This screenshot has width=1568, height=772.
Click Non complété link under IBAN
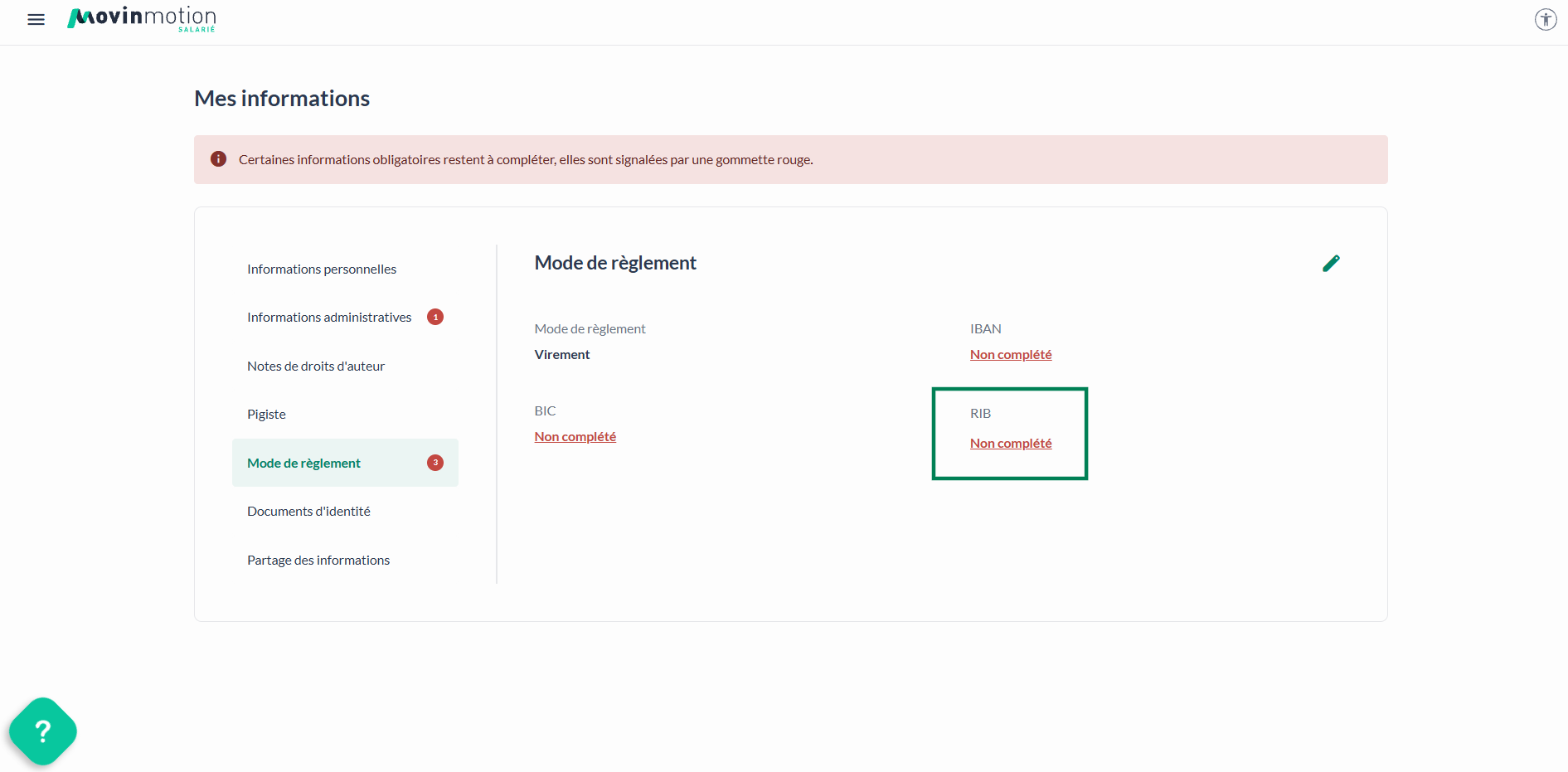pyautogui.click(x=1011, y=354)
